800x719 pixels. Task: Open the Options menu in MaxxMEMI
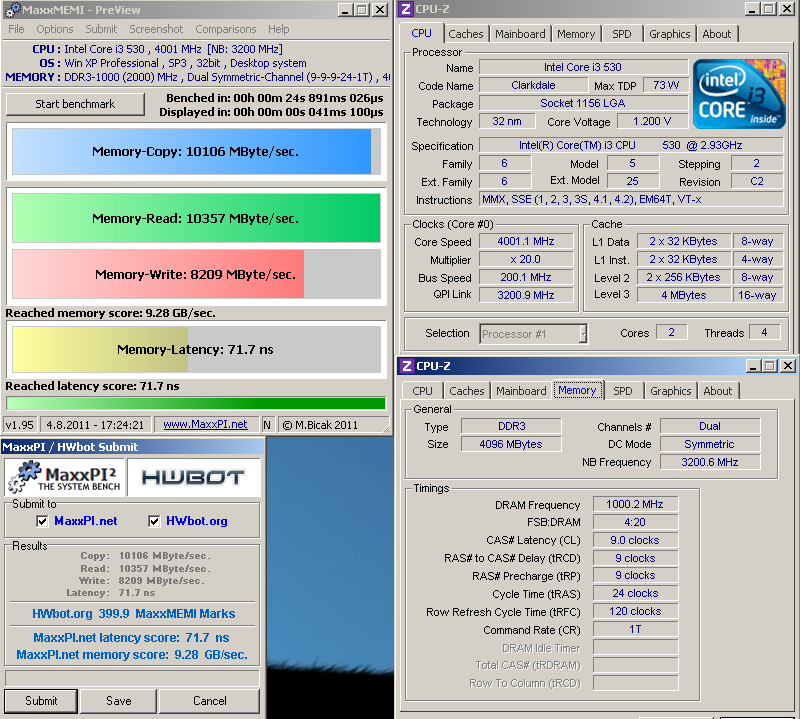pos(55,29)
